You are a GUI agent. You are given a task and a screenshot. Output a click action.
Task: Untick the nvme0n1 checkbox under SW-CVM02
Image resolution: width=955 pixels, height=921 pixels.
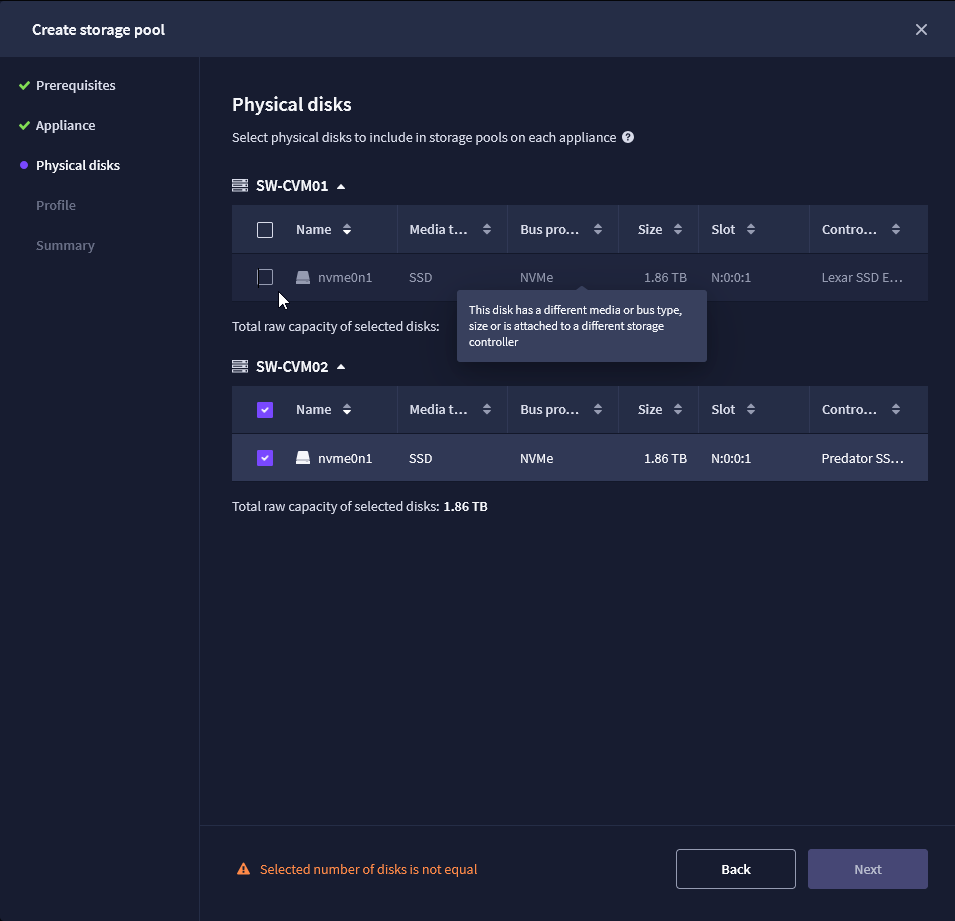(265, 457)
